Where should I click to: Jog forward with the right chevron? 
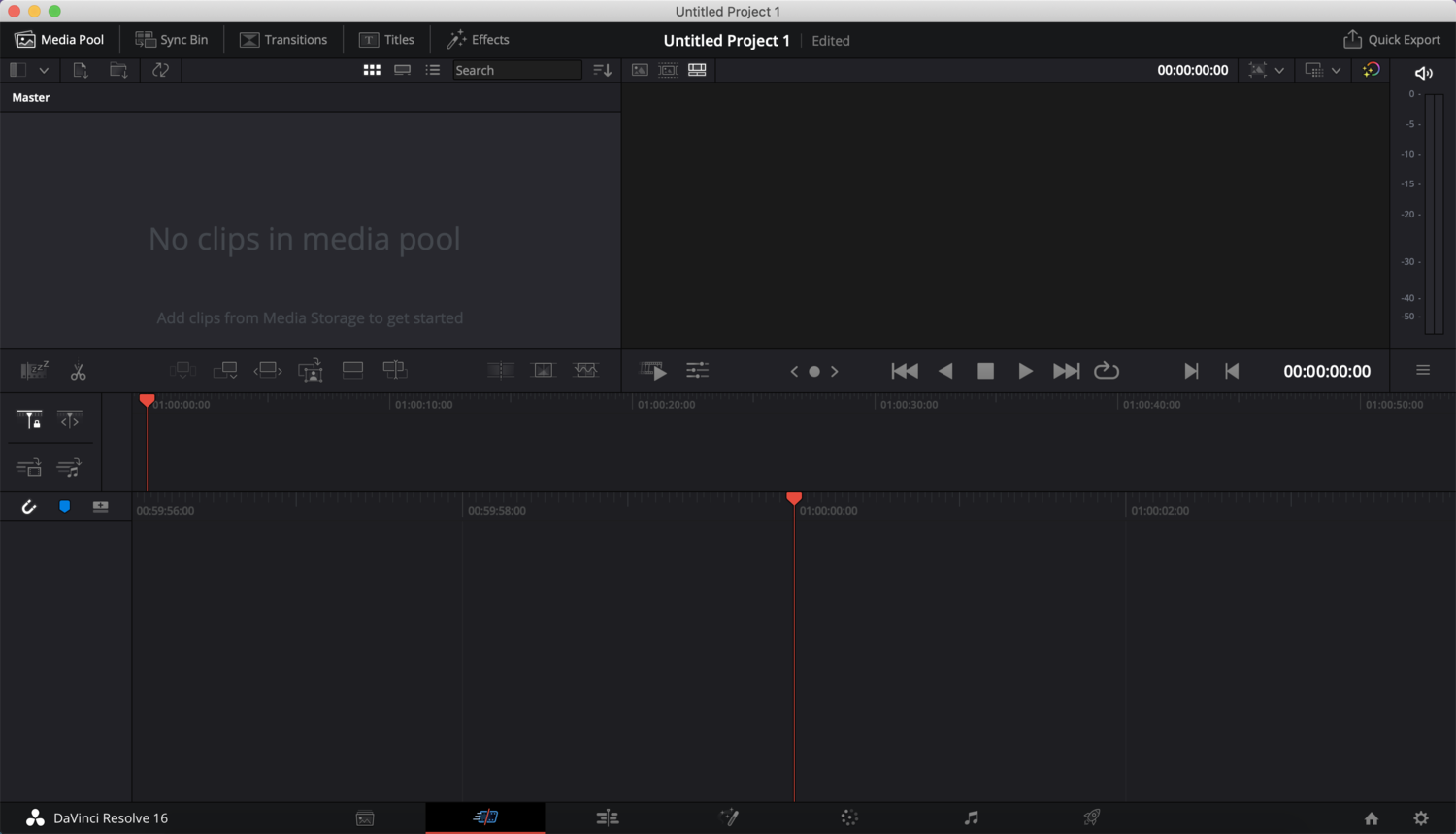pos(835,371)
